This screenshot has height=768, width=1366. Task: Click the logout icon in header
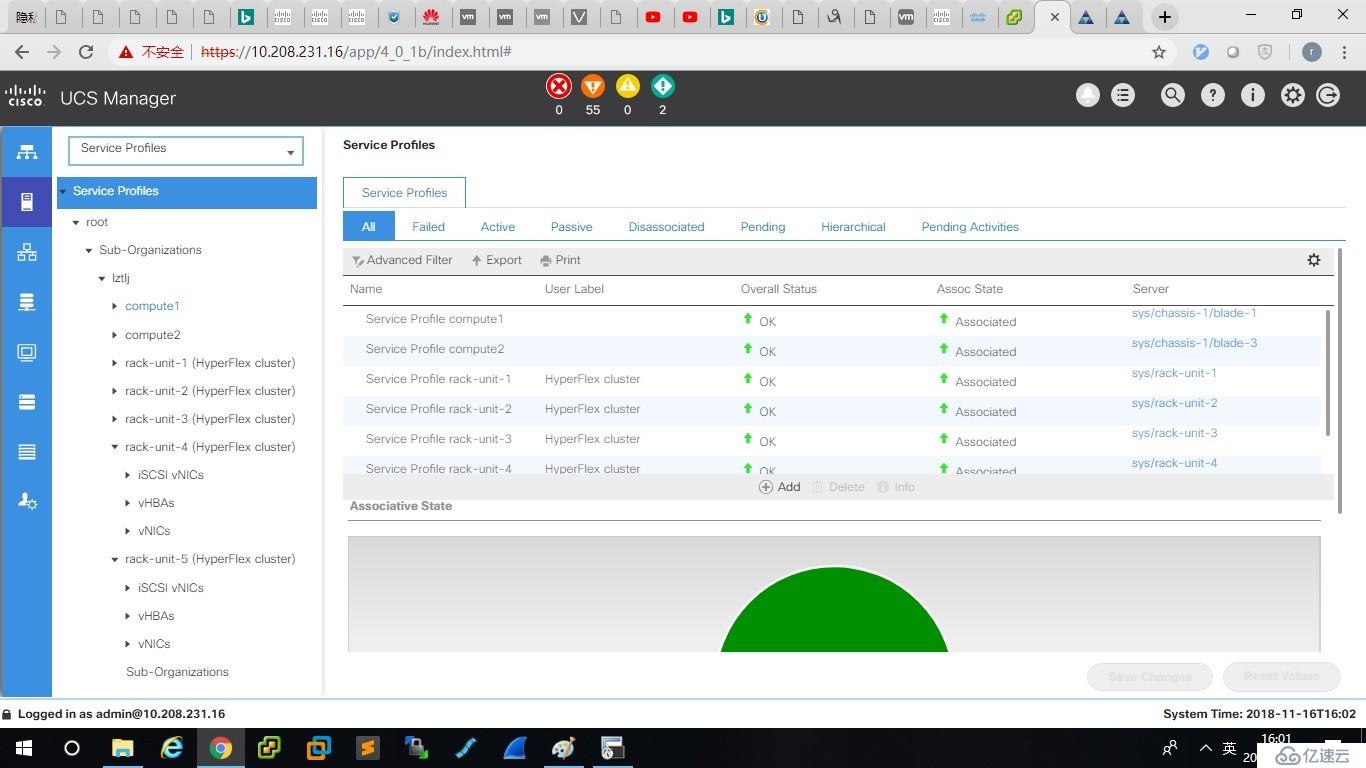pos(1328,95)
